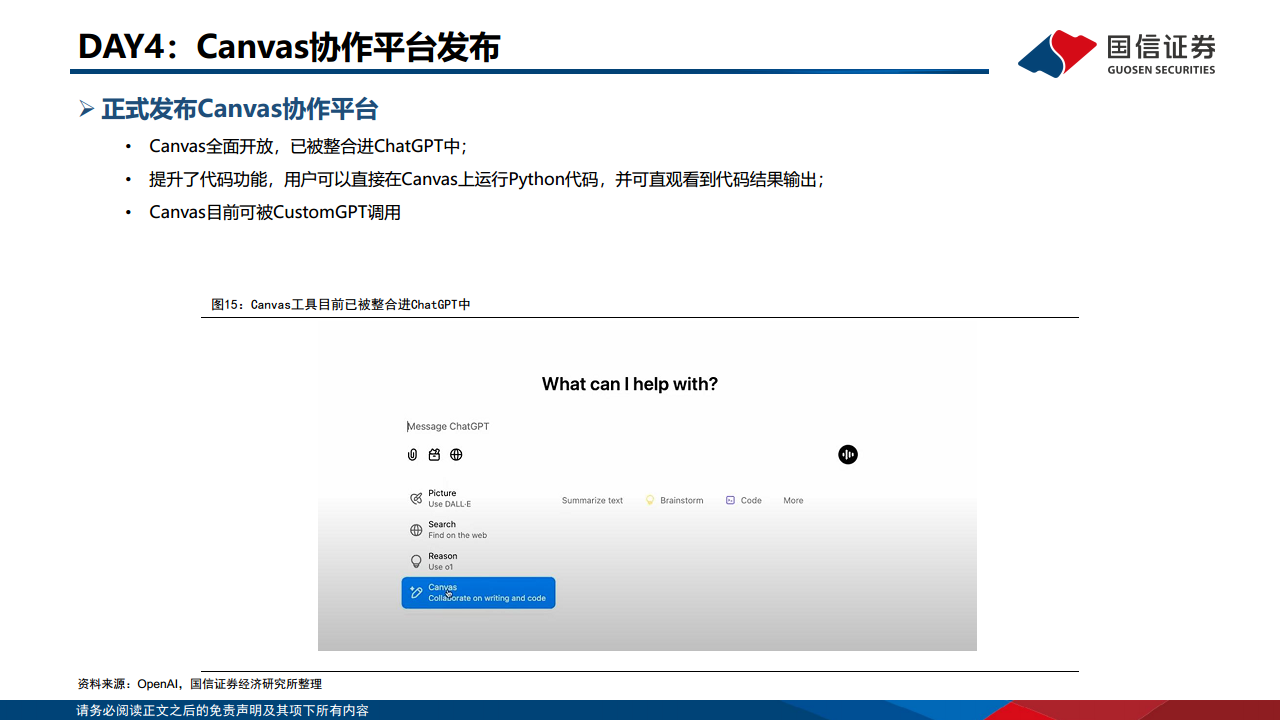This screenshot has width=1280, height=720.
Task: Select Search Find on the web entry
Action: click(450, 530)
